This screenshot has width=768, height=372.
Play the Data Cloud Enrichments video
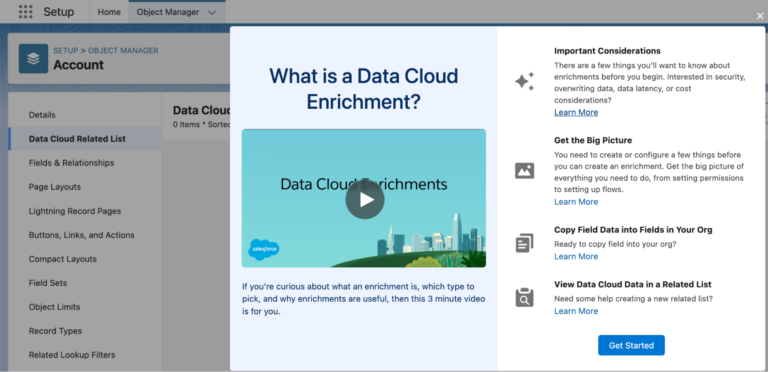point(364,200)
